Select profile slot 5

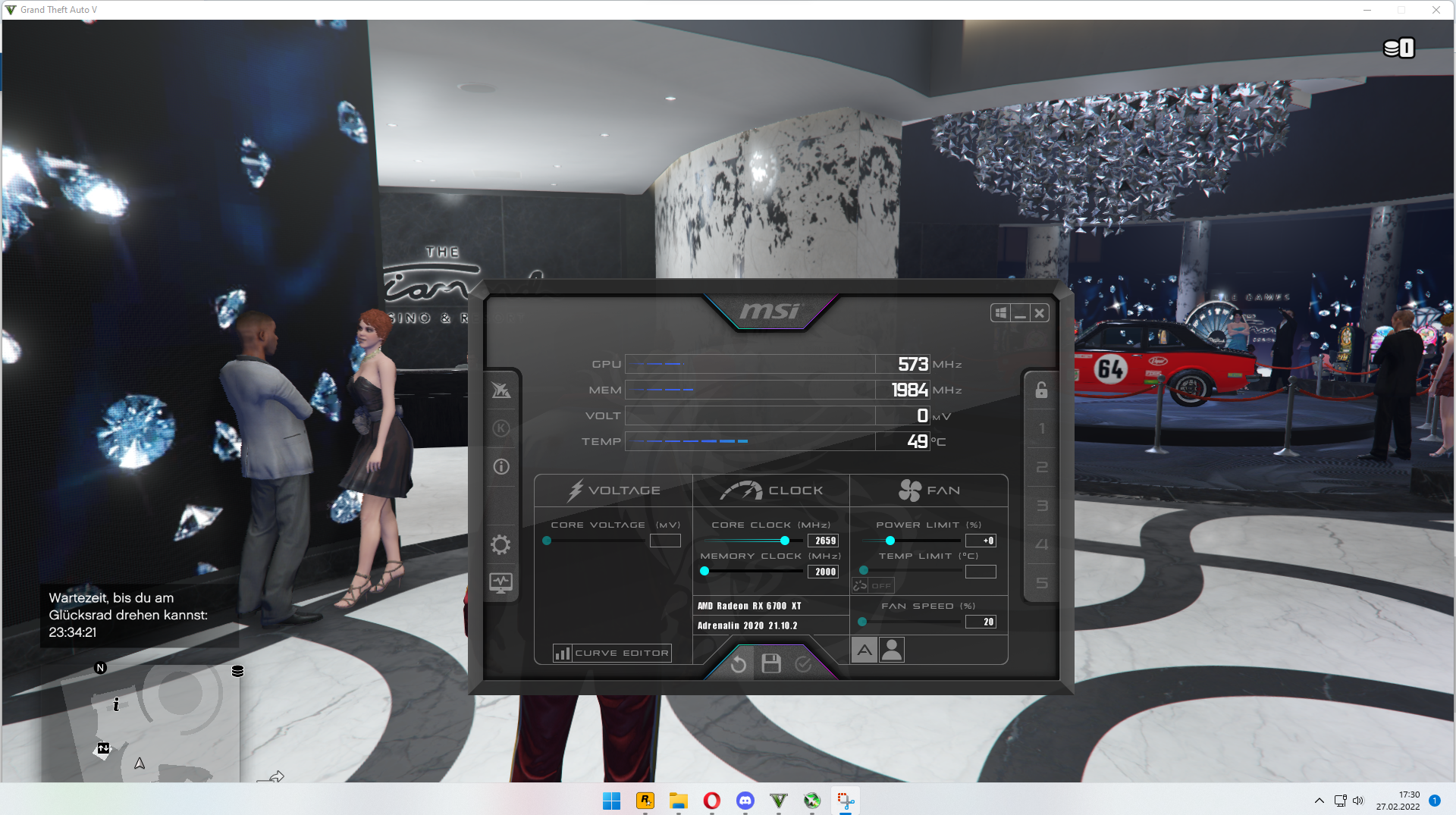click(x=1042, y=583)
